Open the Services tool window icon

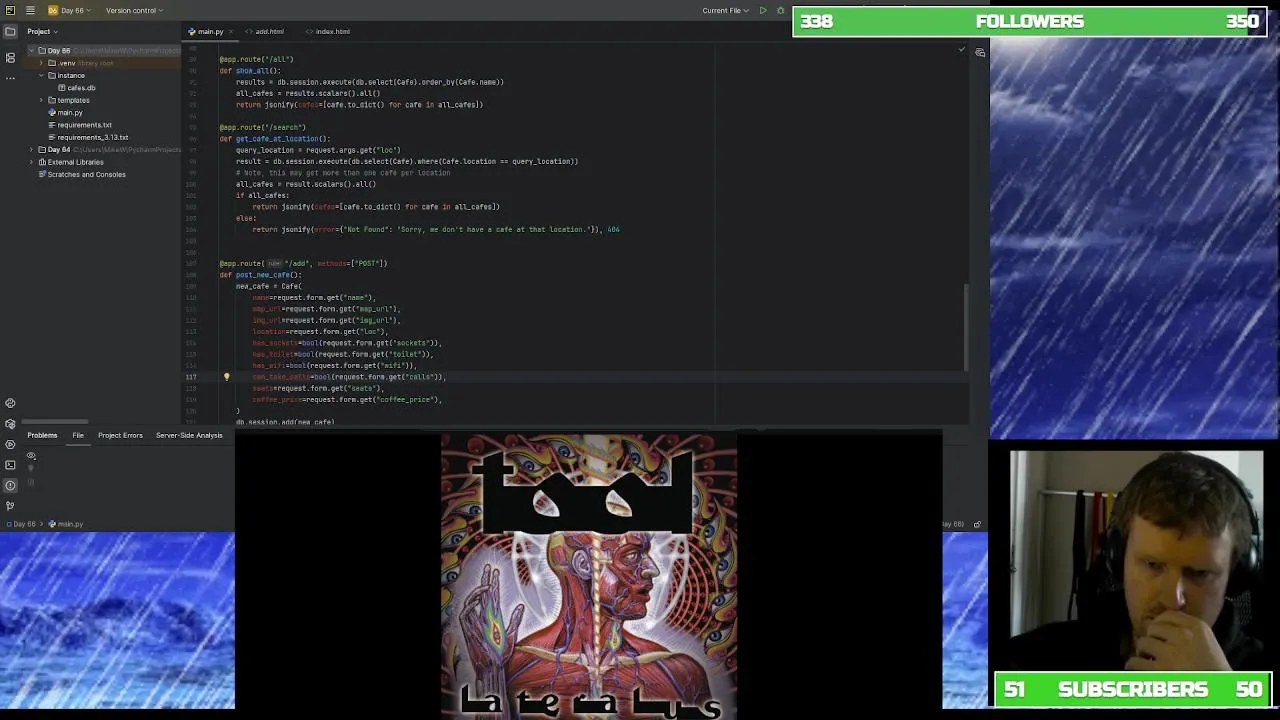(x=10, y=444)
